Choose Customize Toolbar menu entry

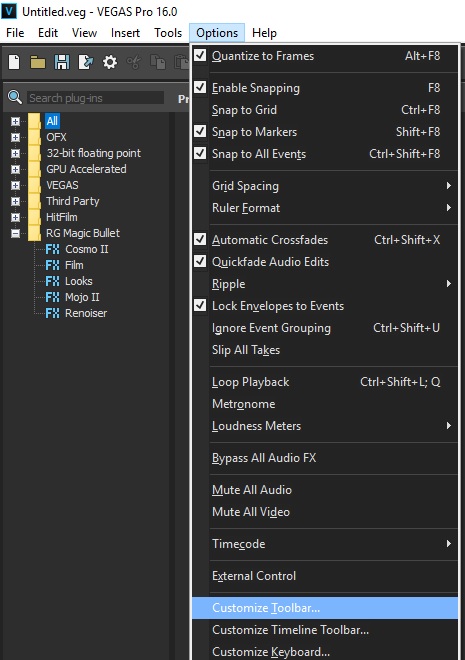[x=325, y=608]
